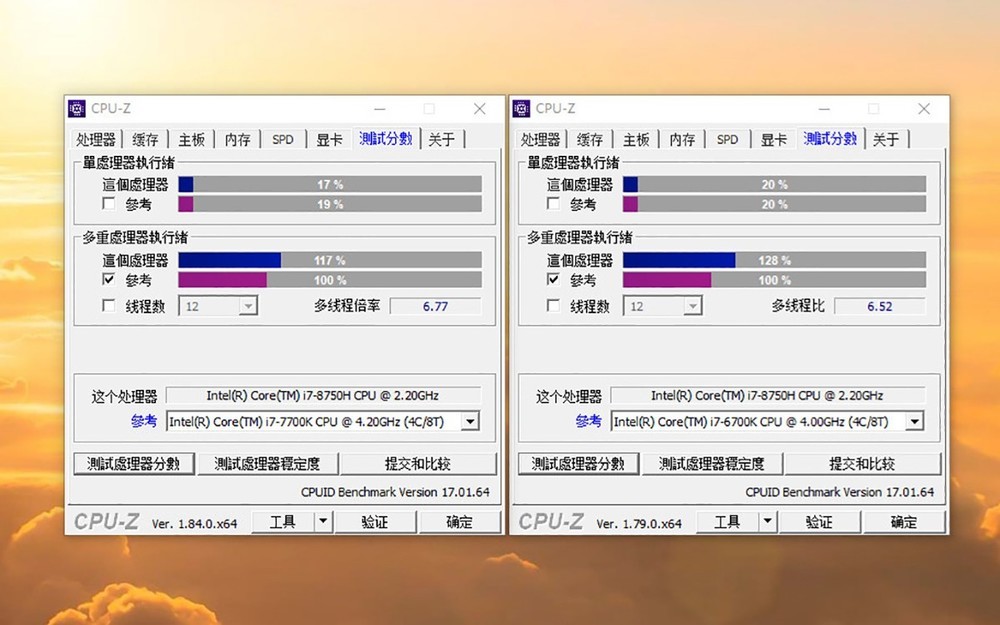Screen dimensions: 1000x625
Task: Open 工具 dropdown arrow in right window
Action: point(767,522)
